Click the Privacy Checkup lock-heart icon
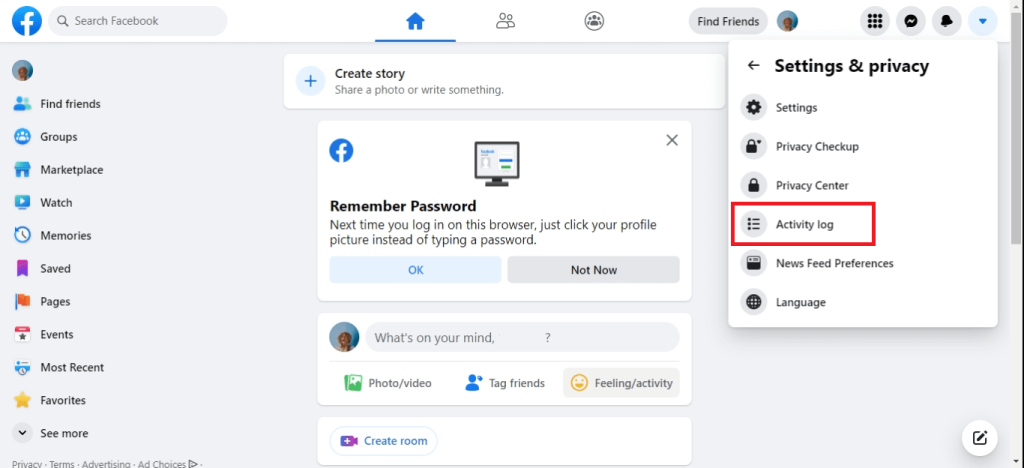The height and width of the screenshot is (468, 1024). click(x=754, y=146)
